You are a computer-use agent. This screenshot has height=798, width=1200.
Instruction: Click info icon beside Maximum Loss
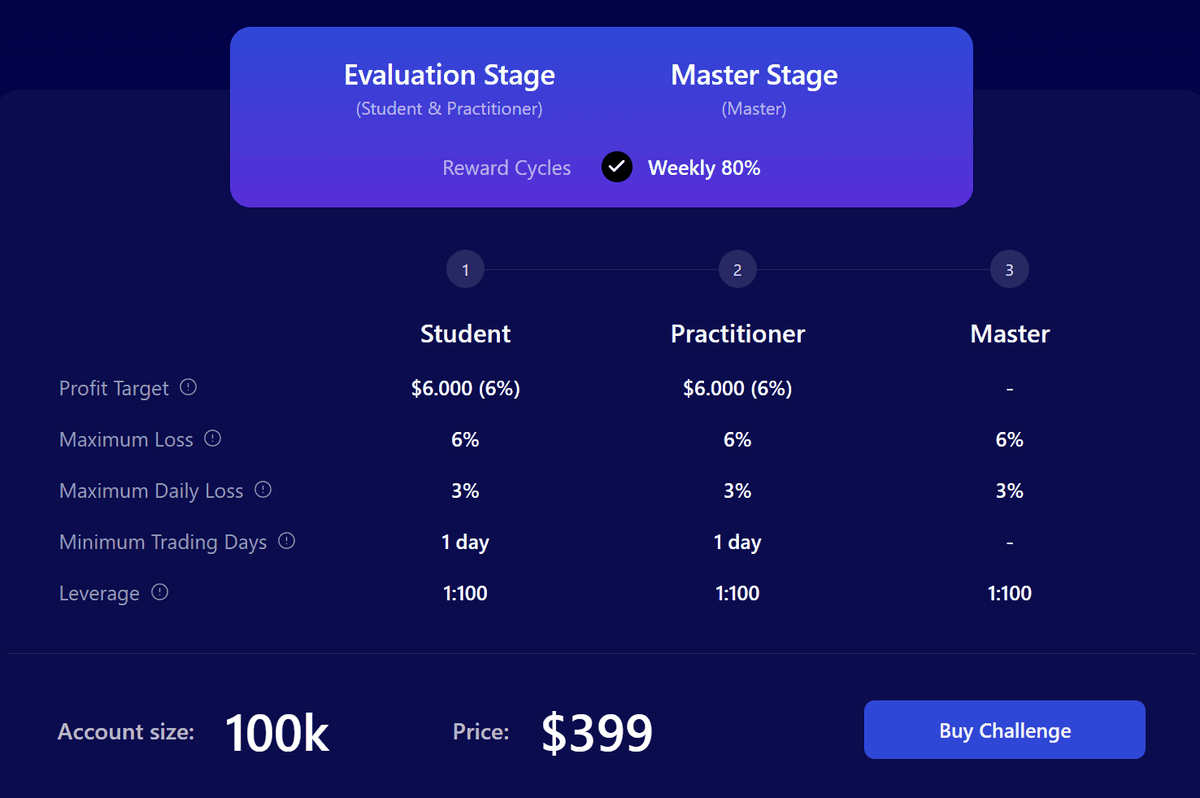[x=212, y=438]
